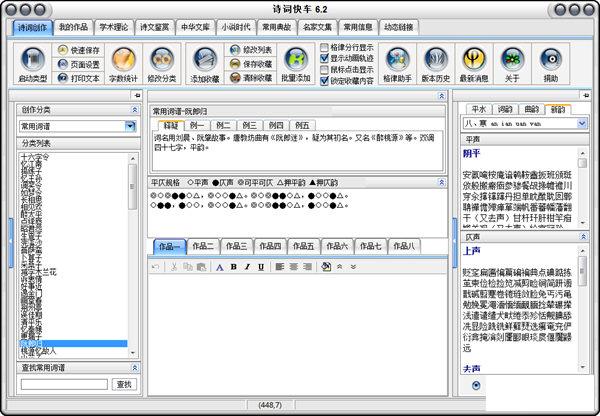The height and width of the screenshot is (416, 600).
Task: Click the left splitter collapse handle
Action: 11,242
